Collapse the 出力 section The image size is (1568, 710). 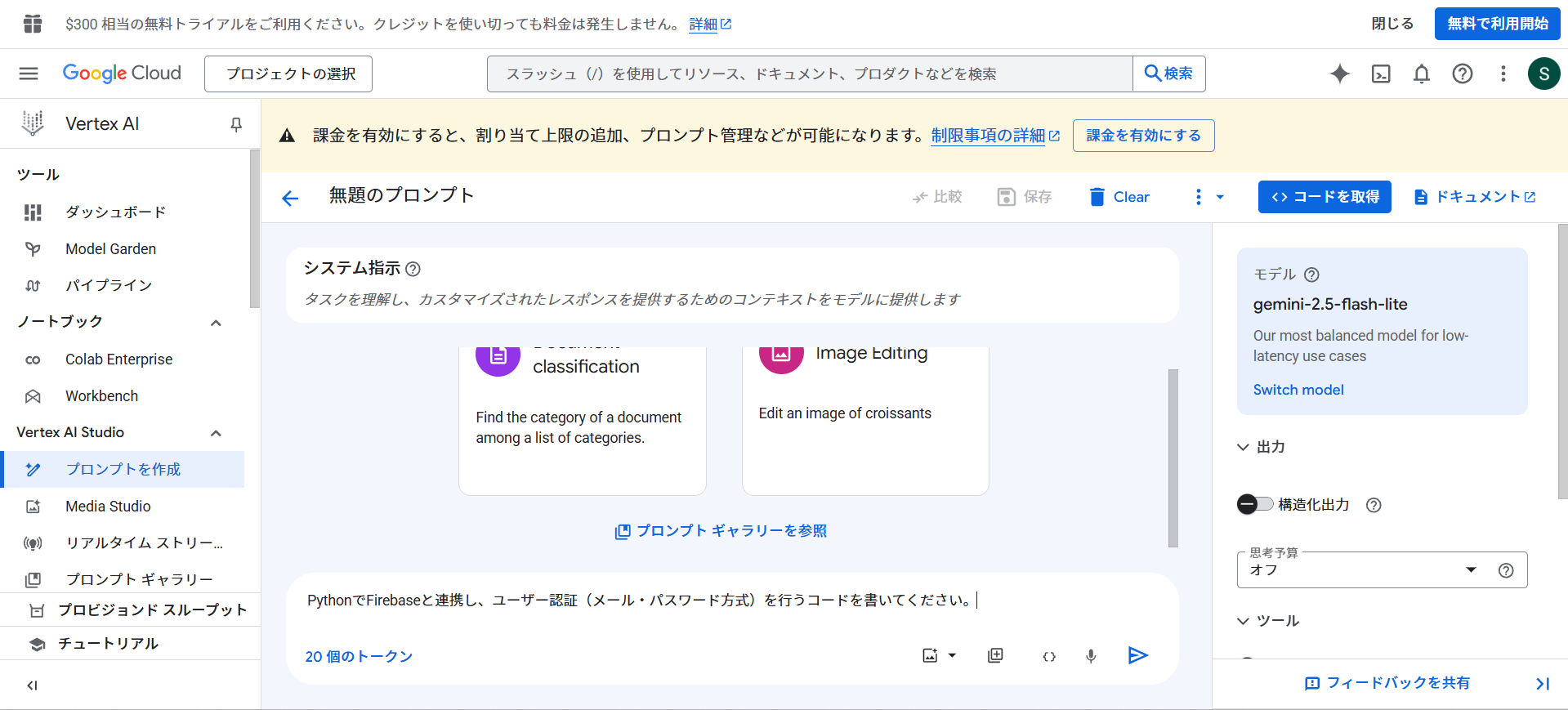click(1243, 447)
